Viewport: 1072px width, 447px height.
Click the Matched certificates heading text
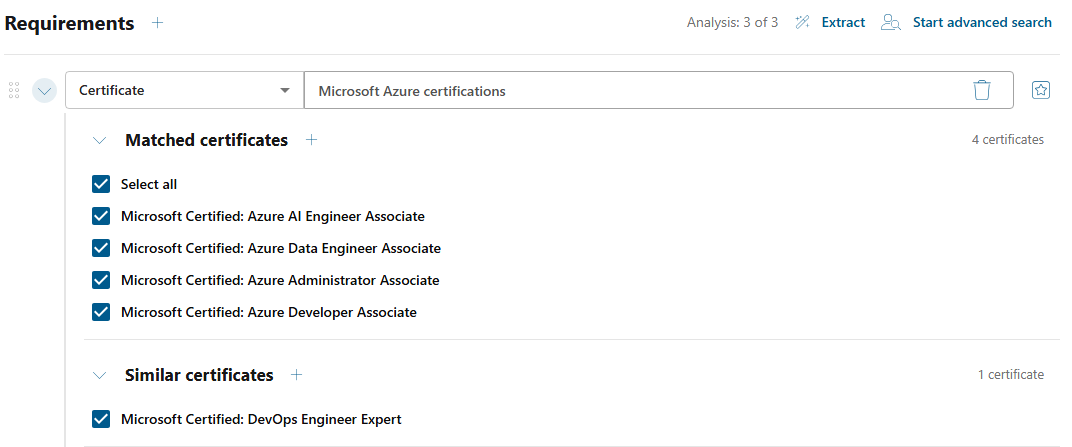coord(206,140)
